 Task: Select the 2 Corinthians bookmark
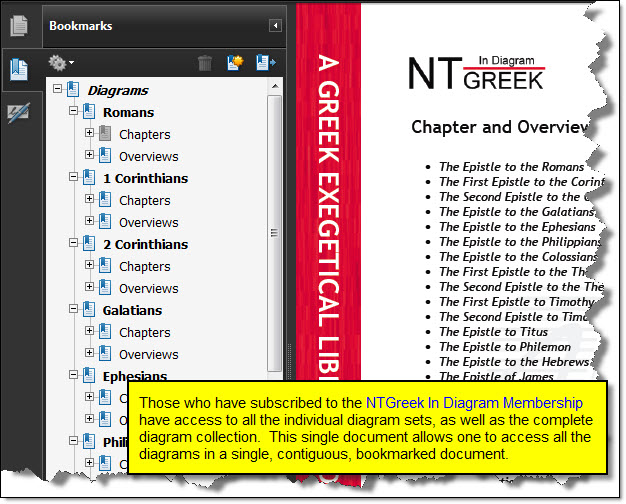pyautogui.click(x=144, y=244)
